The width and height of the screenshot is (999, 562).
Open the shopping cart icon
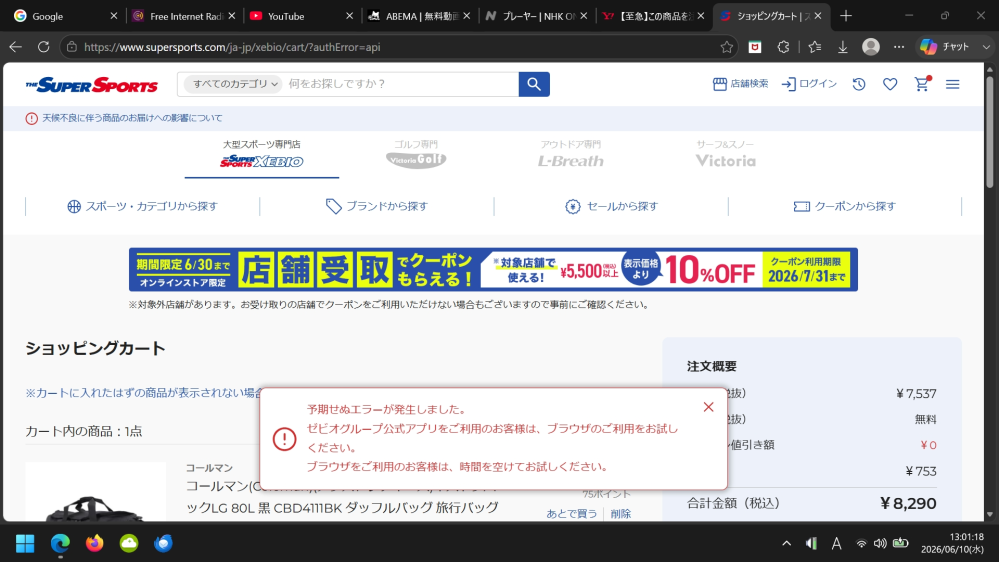(922, 83)
